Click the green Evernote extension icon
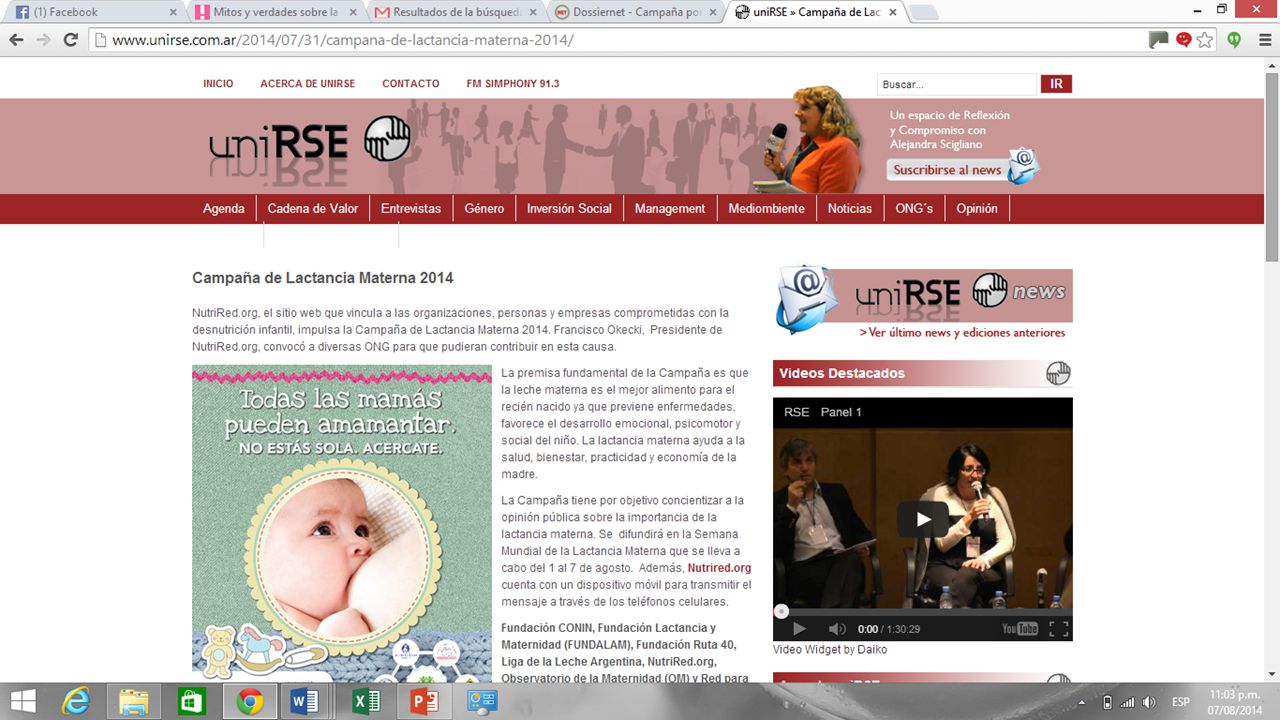This screenshot has width=1280, height=720. pyautogui.click(x=1235, y=40)
